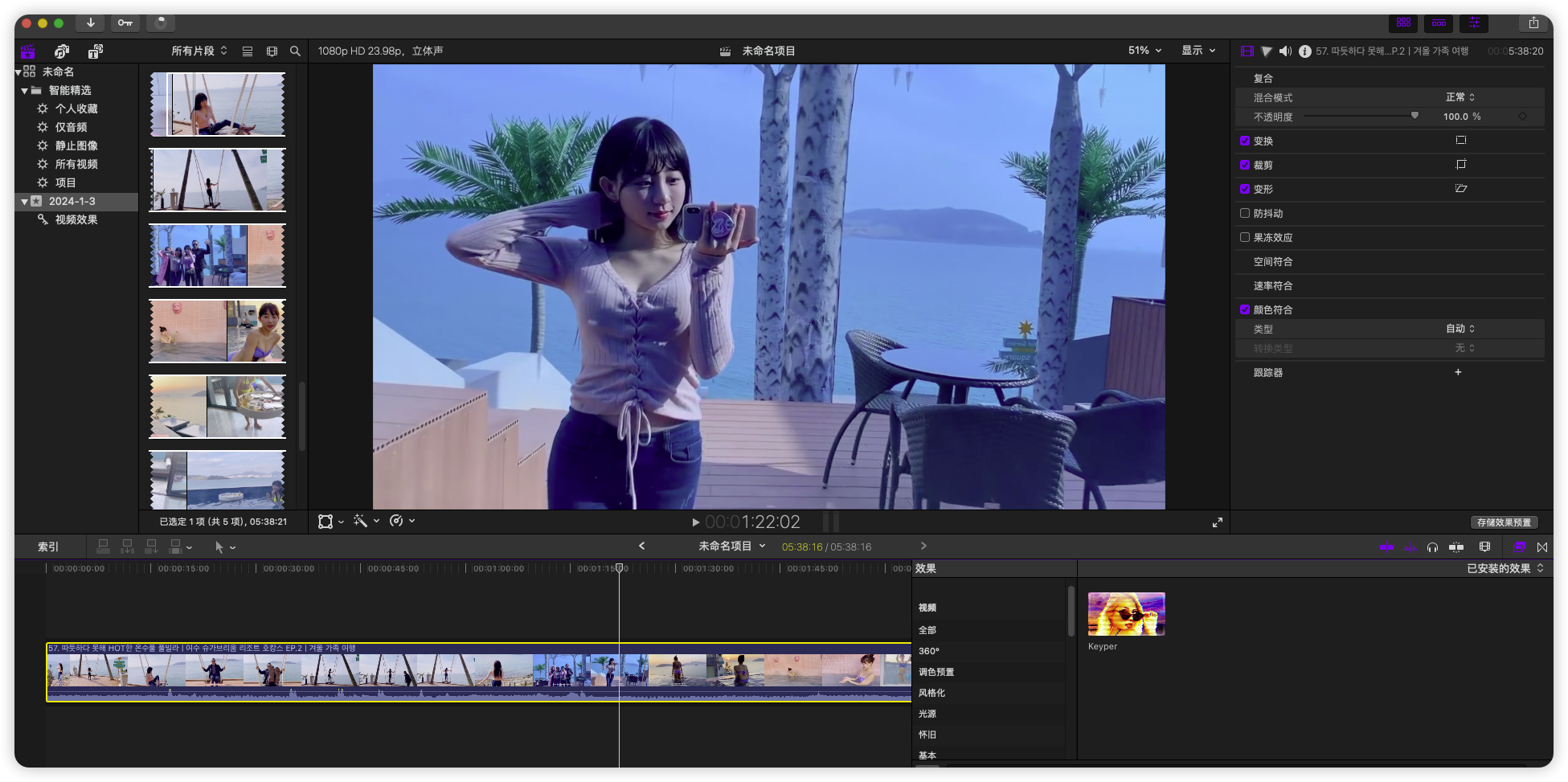
Task: Open the audio inspector speaker tab
Action: [x=1286, y=51]
